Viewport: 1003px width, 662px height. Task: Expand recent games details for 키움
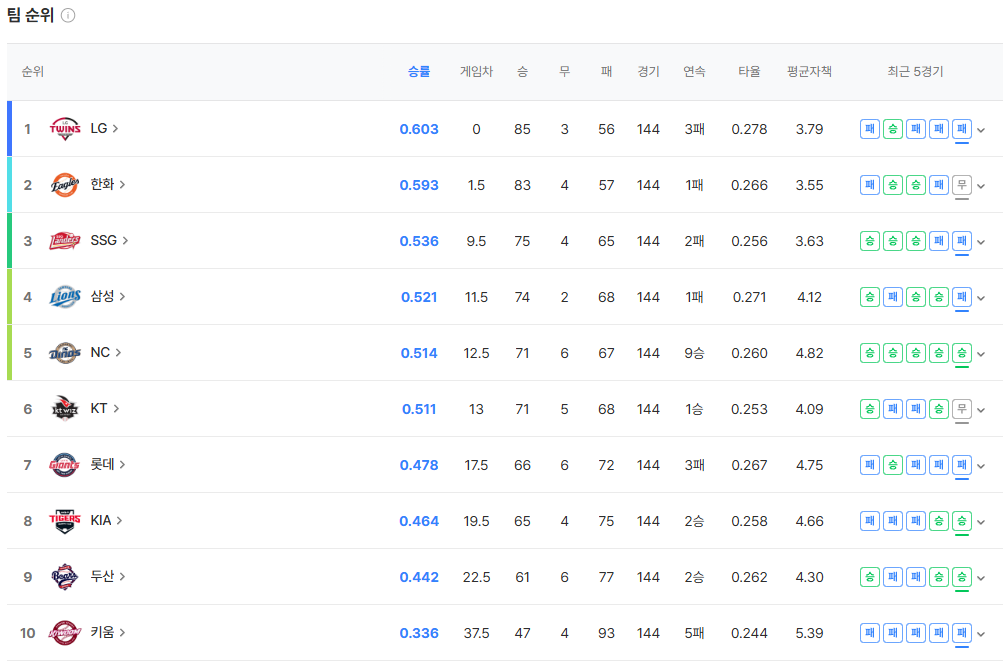981,634
